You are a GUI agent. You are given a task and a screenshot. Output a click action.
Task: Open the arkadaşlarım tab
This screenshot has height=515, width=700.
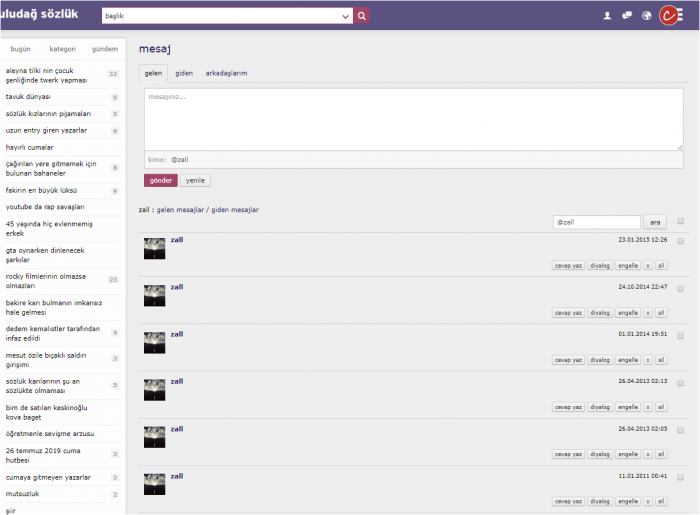(226, 73)
